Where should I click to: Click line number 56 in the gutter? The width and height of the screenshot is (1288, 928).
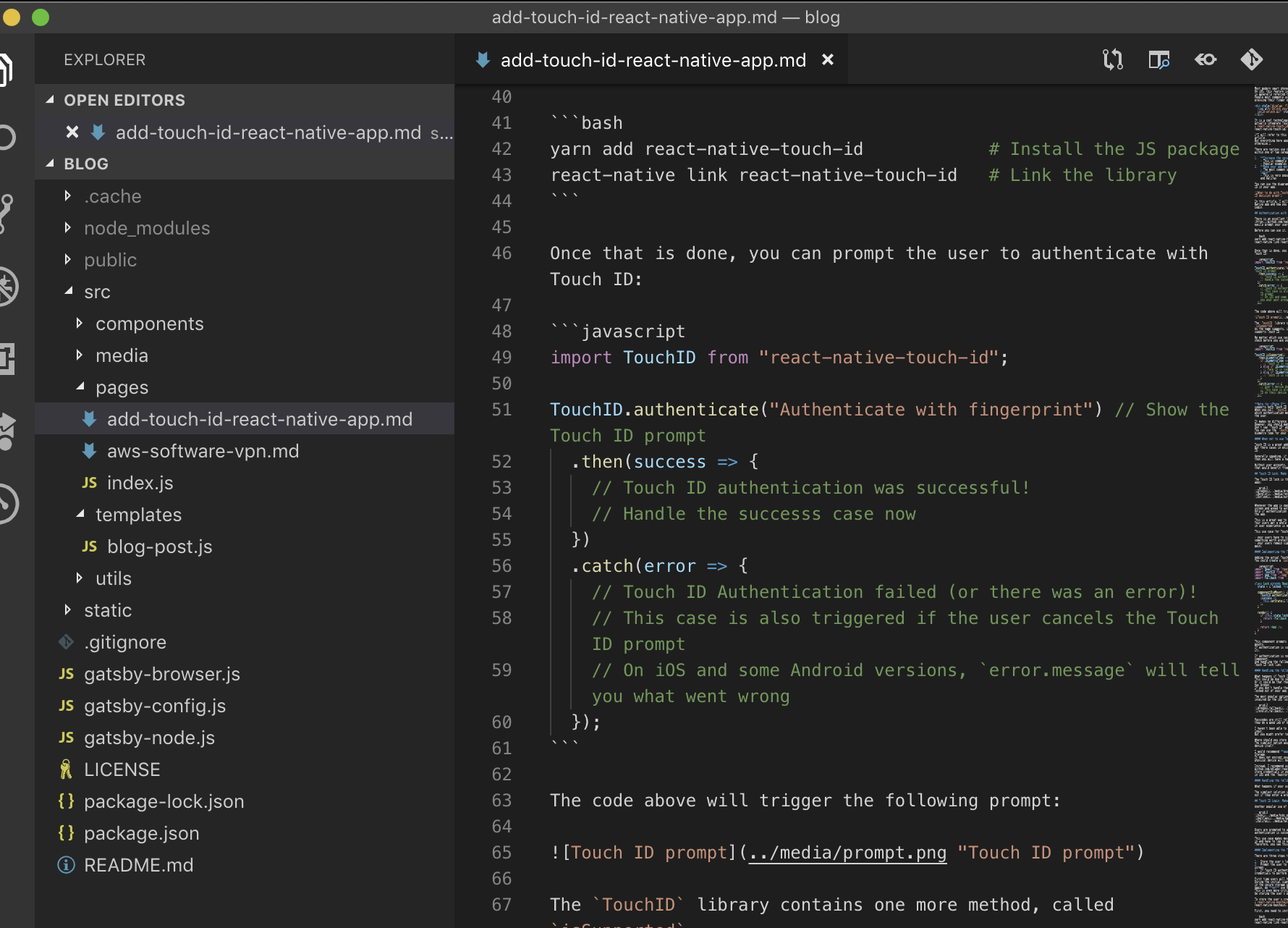pyautogui.click(x=501, y=566)
